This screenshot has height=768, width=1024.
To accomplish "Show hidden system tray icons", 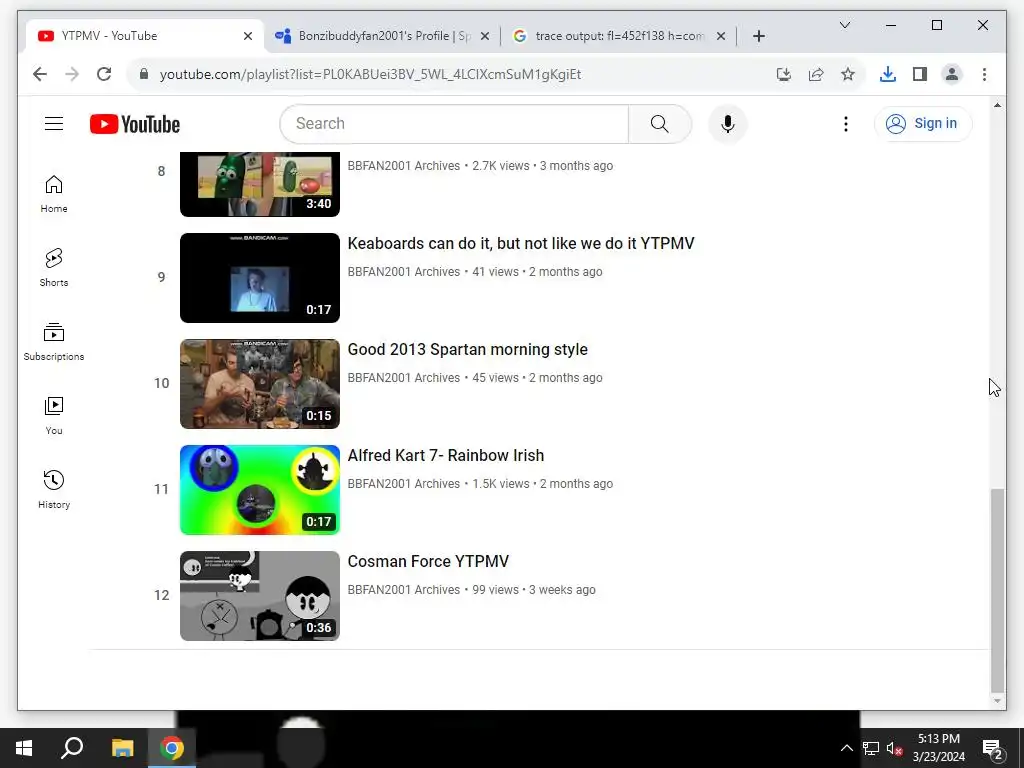I will [x=846, y=748].
